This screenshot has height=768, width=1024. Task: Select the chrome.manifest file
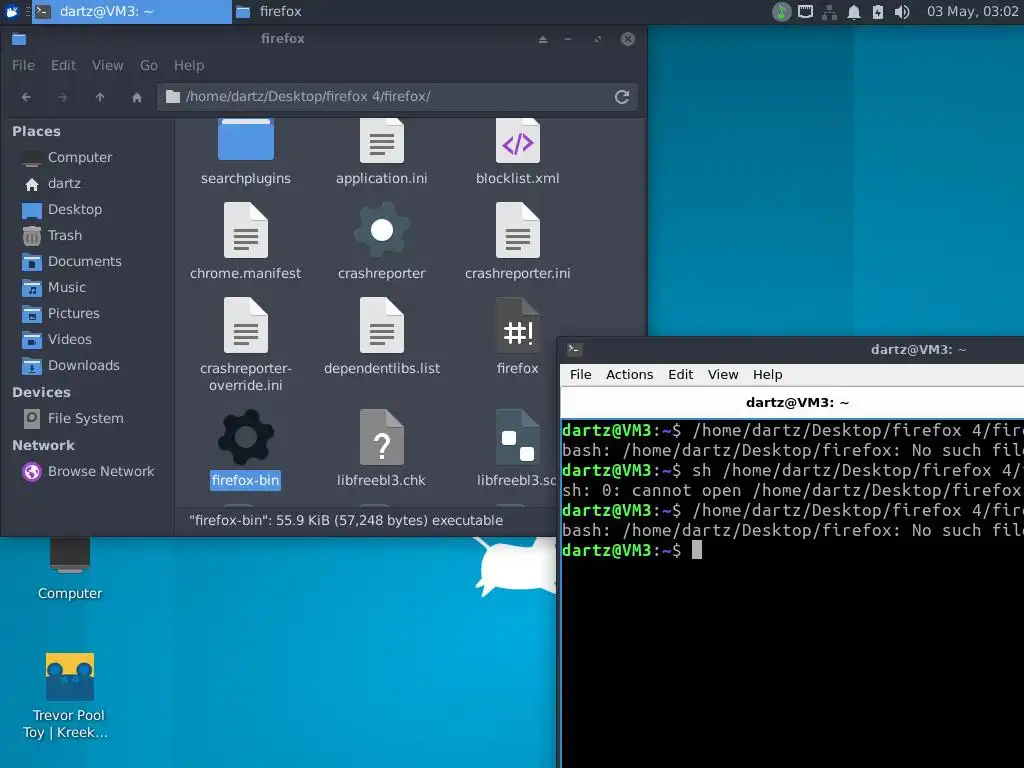click(x=246, y=242)
